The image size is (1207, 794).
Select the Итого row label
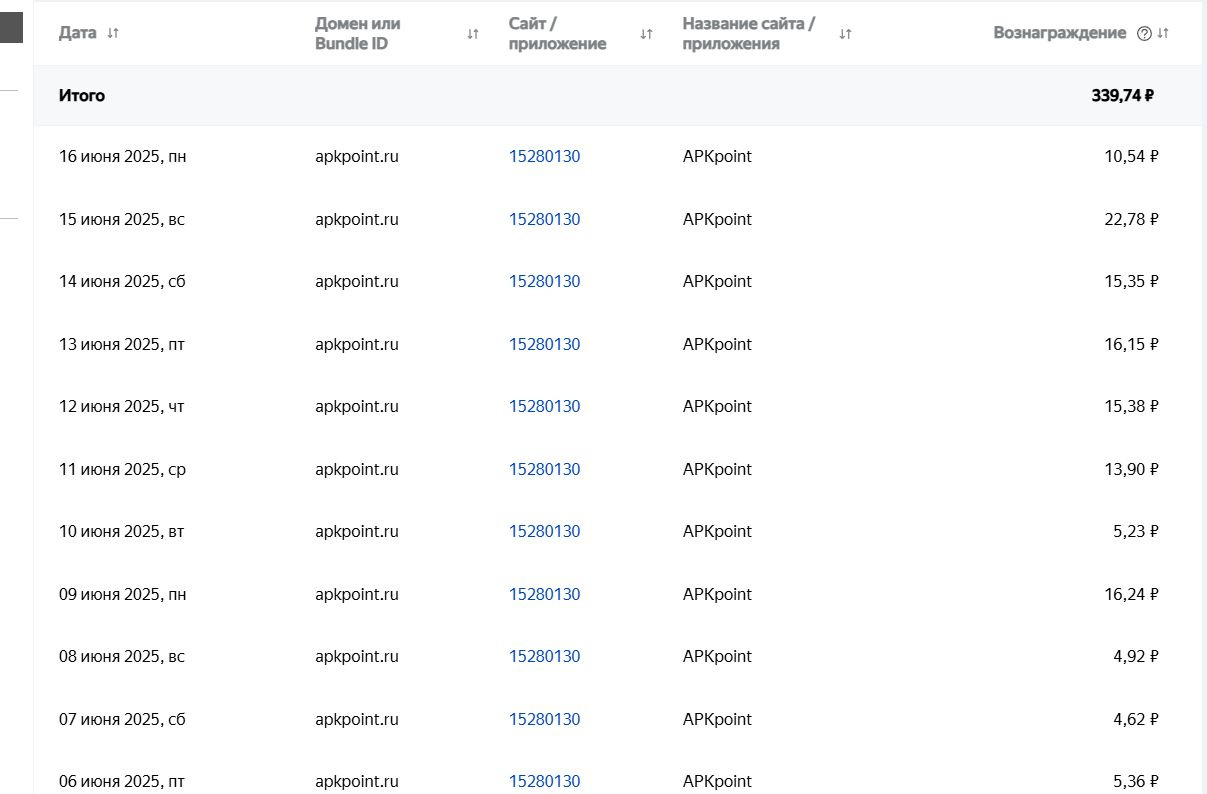(82, 96)
